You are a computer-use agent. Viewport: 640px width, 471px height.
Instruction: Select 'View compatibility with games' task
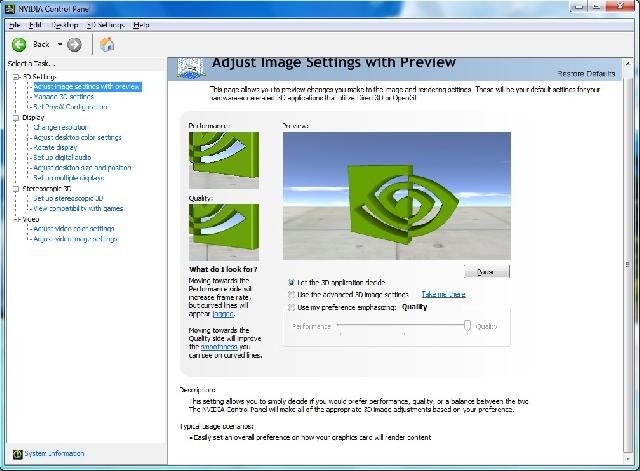(x=78, y=209)
